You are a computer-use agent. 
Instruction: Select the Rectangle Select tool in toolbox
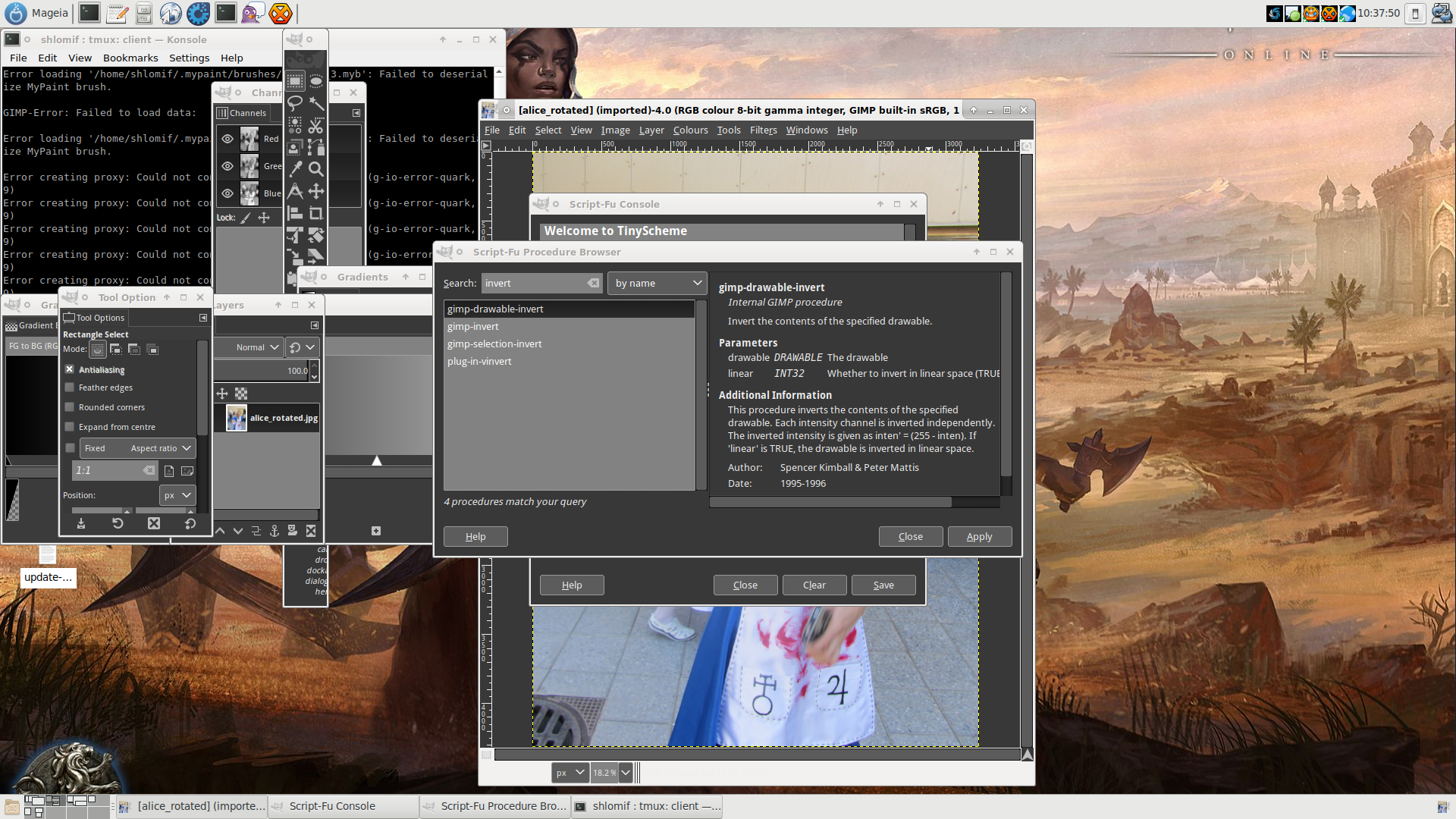click(295, 81)
